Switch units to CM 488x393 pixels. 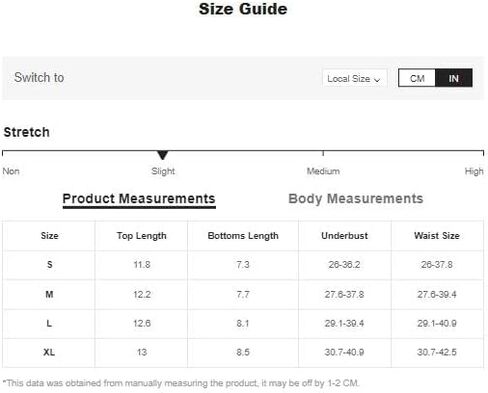417,78
